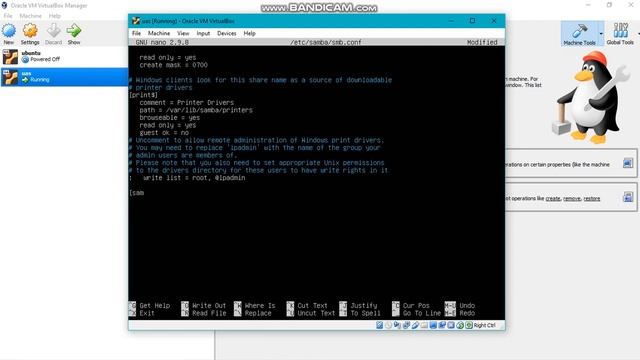
Task: Expand Machine Tools dropdown arrow
Action: click(601, 34)
